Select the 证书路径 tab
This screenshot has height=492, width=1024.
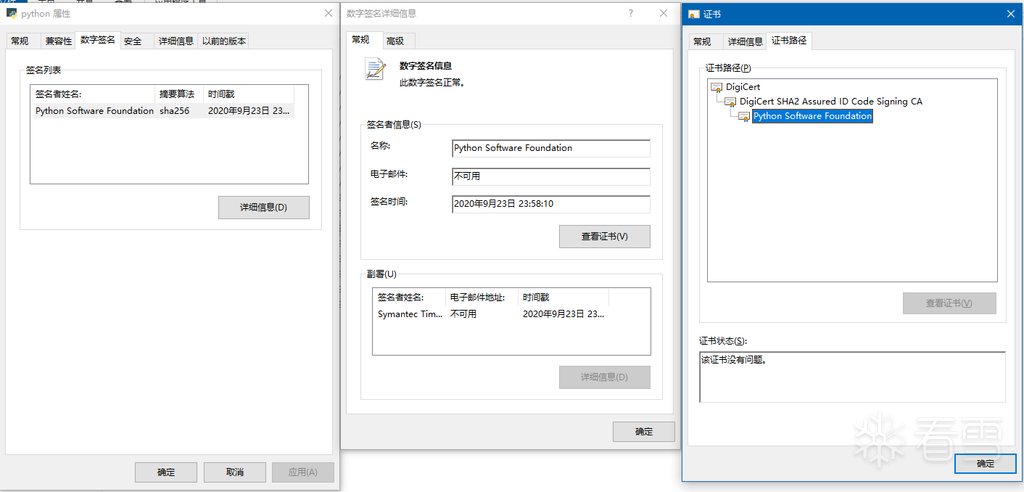tap(789, 41)
